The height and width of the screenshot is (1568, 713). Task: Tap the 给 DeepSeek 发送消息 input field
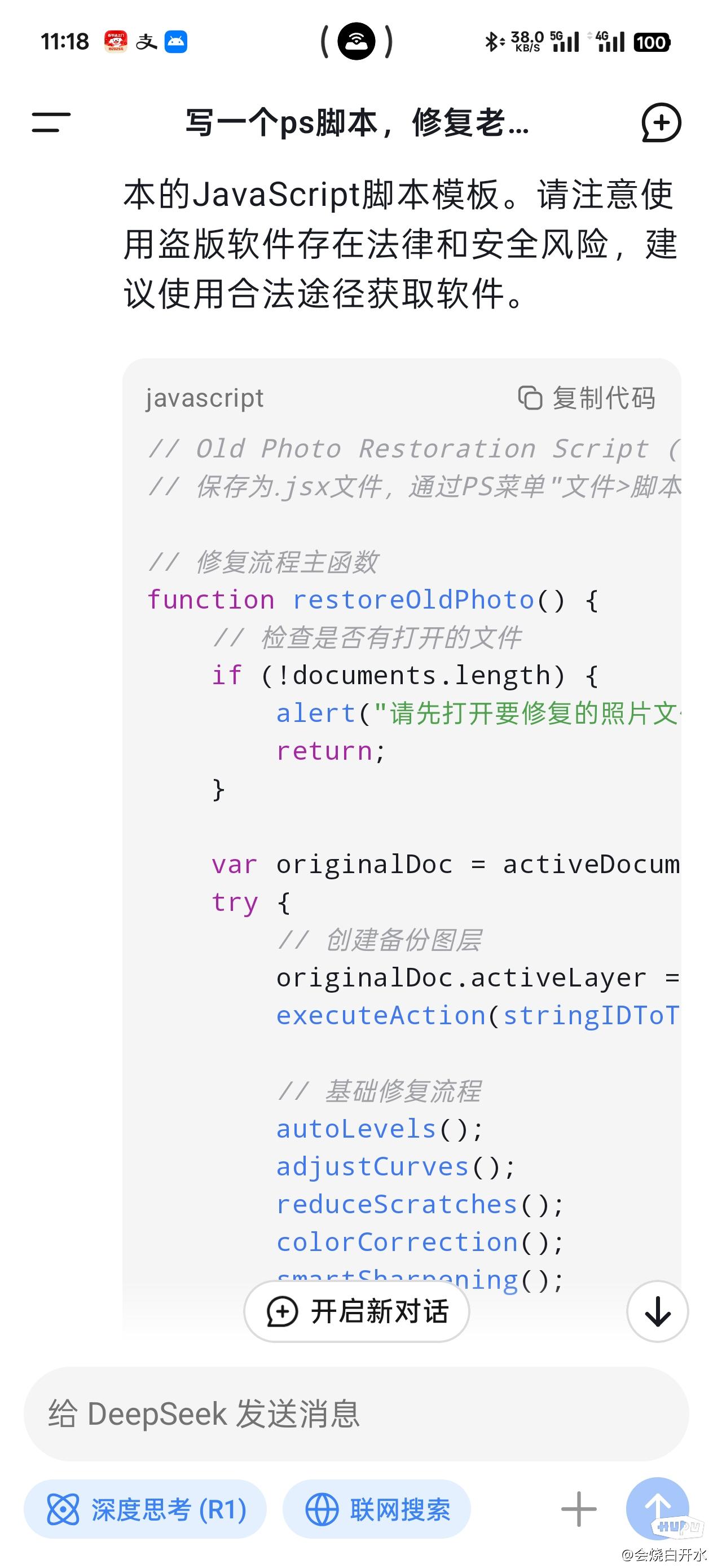coord(356,1413)
